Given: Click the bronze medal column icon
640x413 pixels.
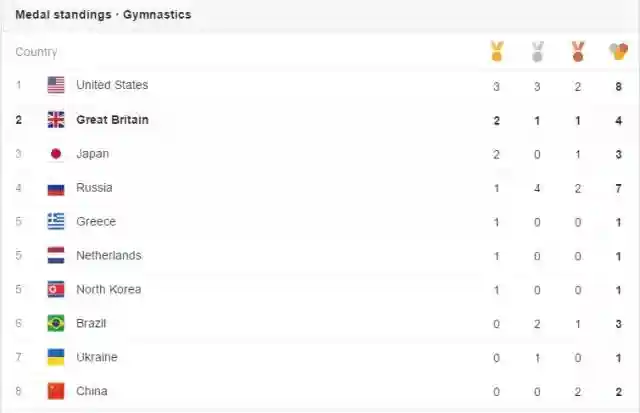Looking at the screenshot, I should (577, 51).
